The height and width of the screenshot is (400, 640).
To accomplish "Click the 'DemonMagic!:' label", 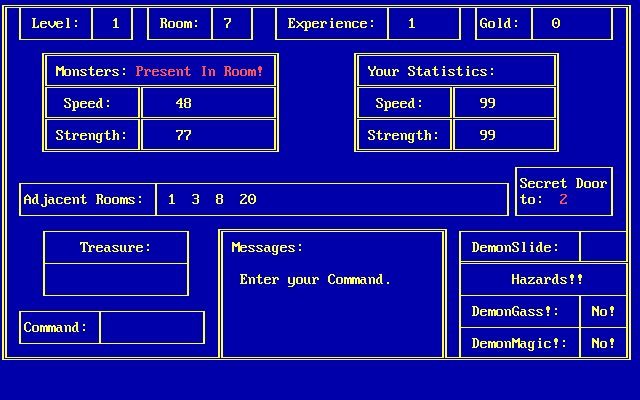I will click(519, 343).
